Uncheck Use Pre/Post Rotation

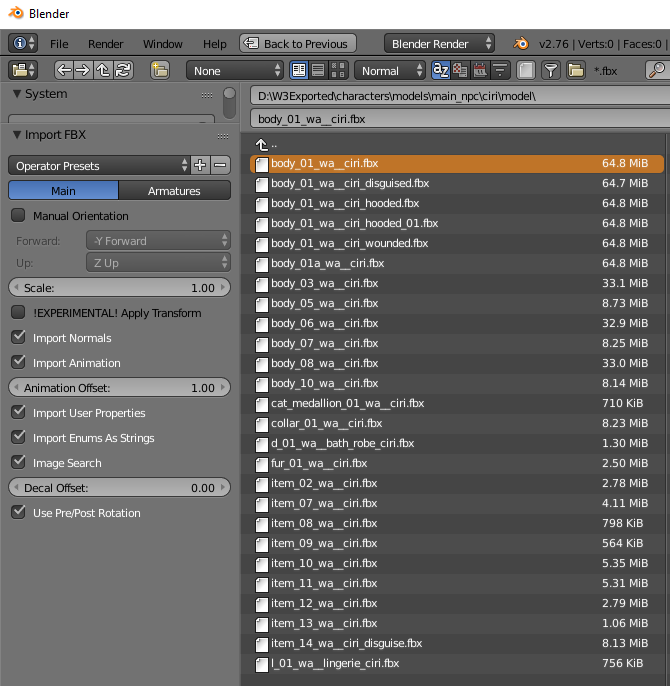18,512
